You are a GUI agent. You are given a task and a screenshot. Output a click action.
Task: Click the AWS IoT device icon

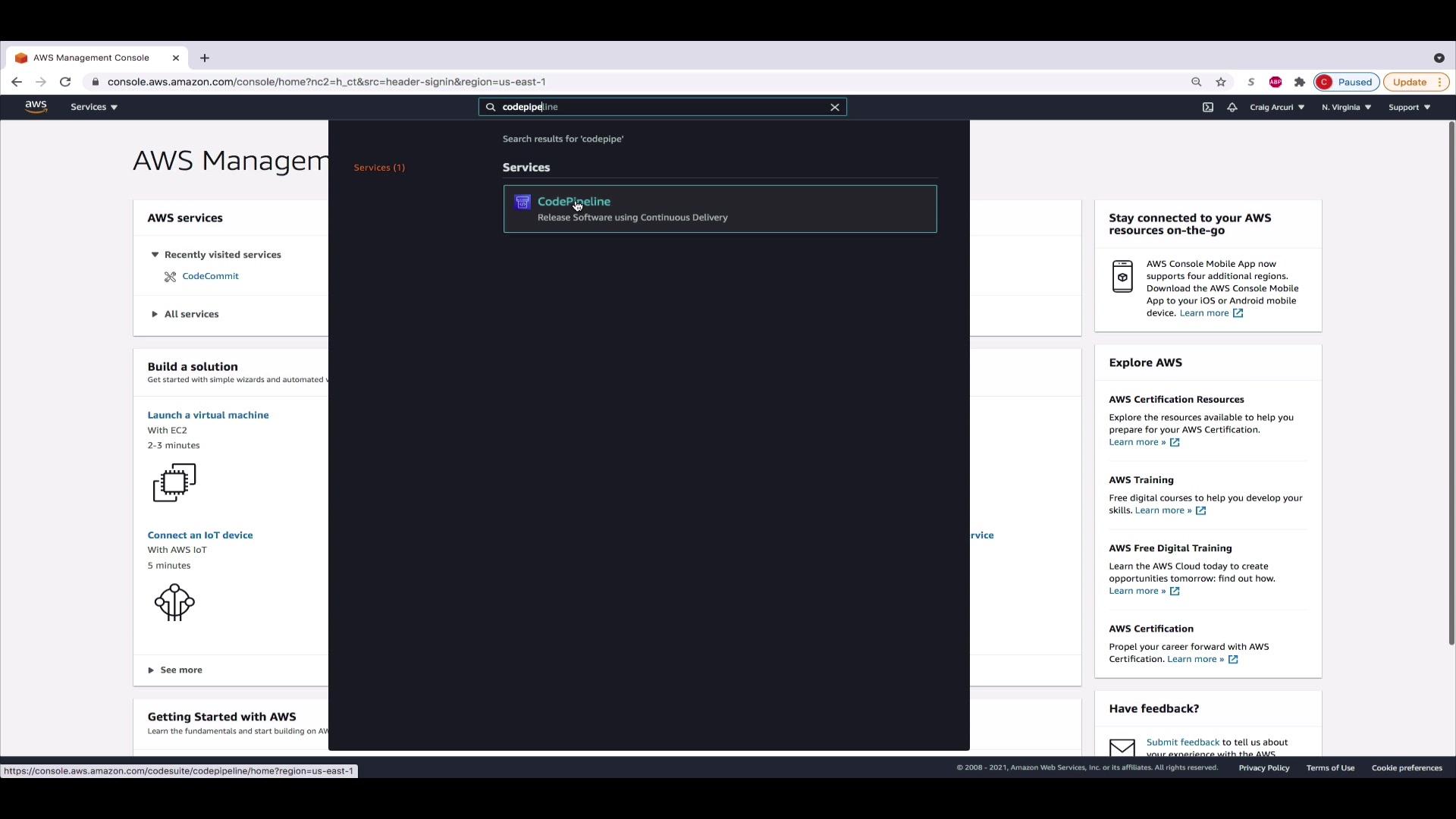click(174, 602)
